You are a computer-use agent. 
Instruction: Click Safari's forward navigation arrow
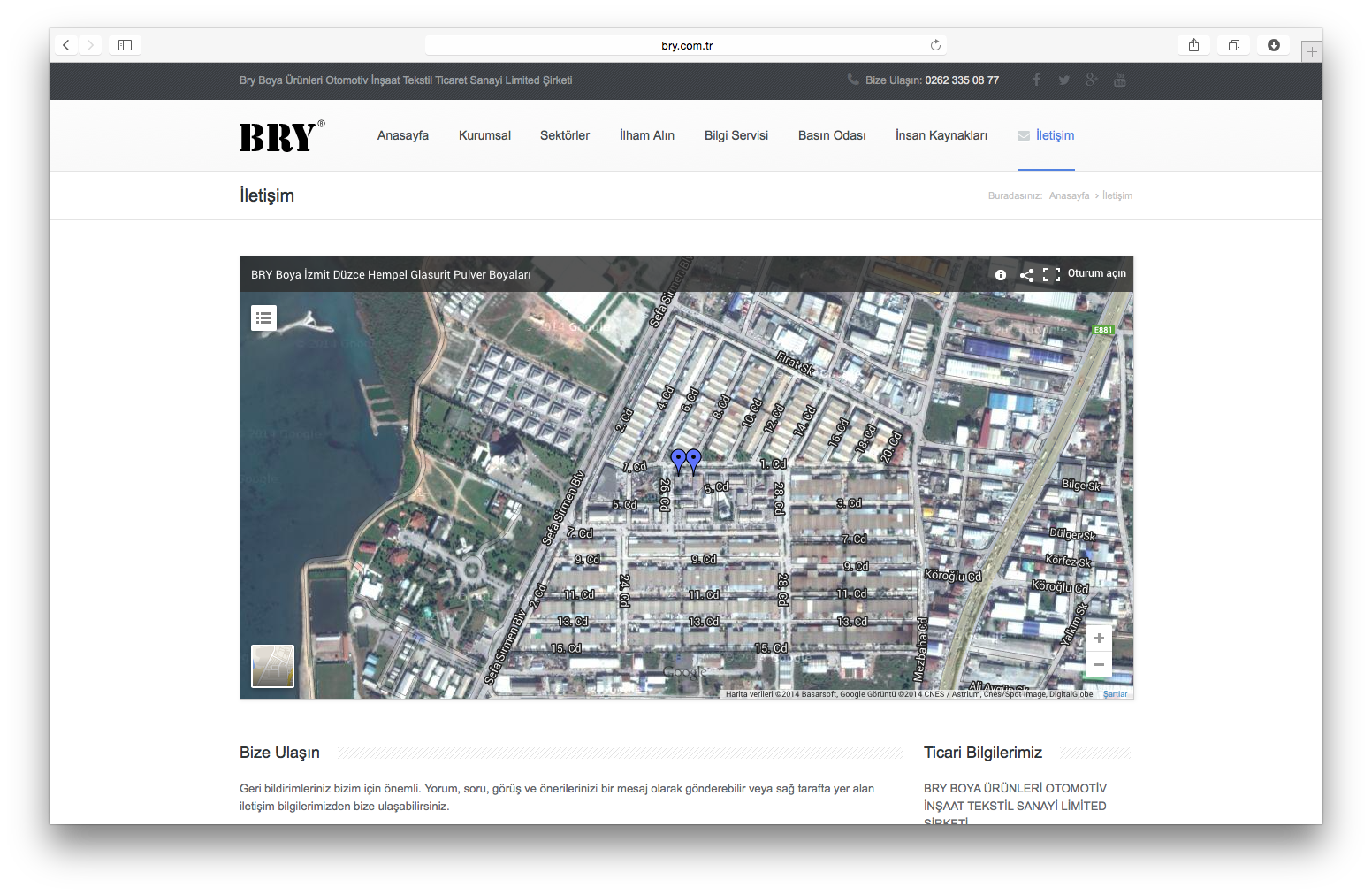click(90, 45)
